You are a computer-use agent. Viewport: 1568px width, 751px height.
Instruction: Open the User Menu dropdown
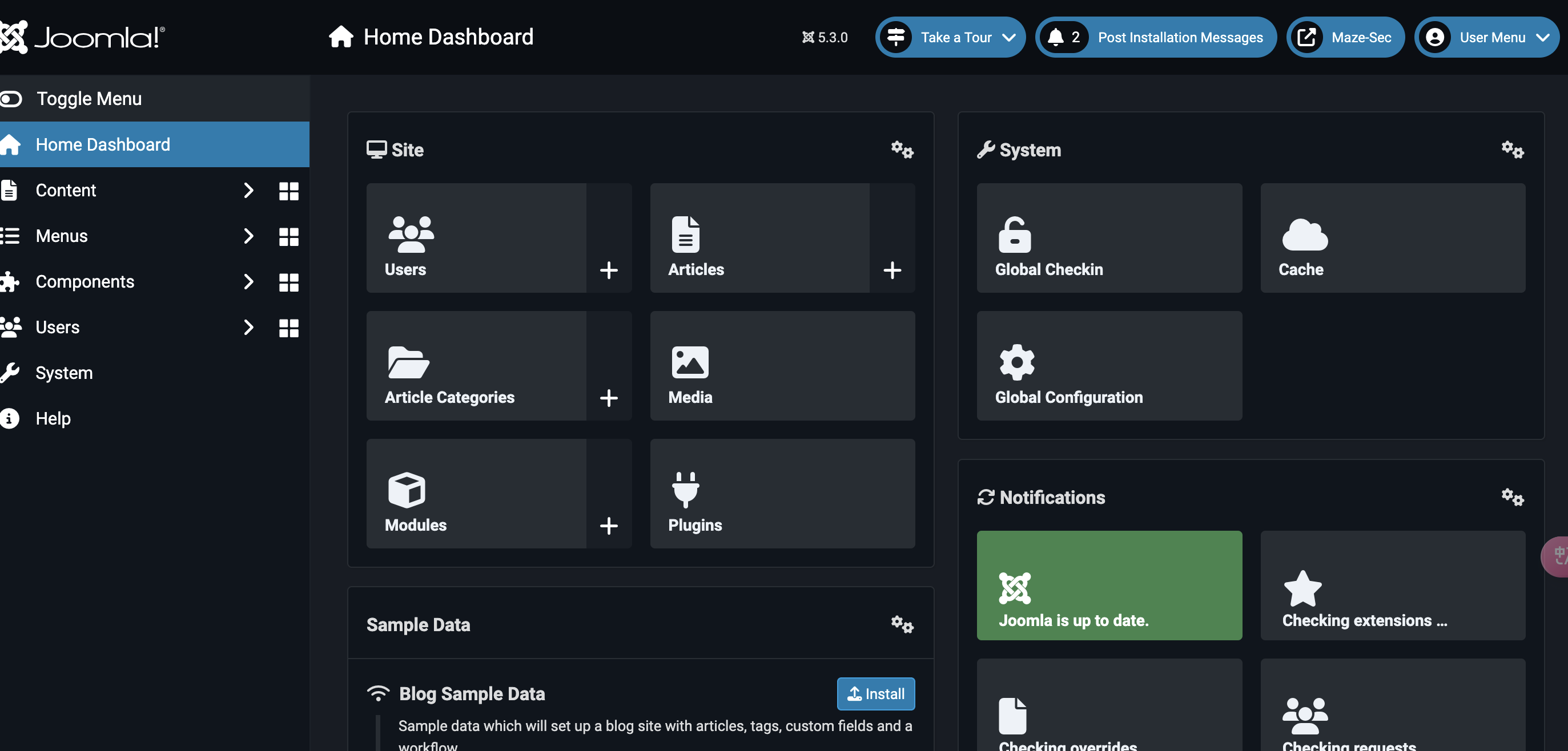(x=1486, y=37)
